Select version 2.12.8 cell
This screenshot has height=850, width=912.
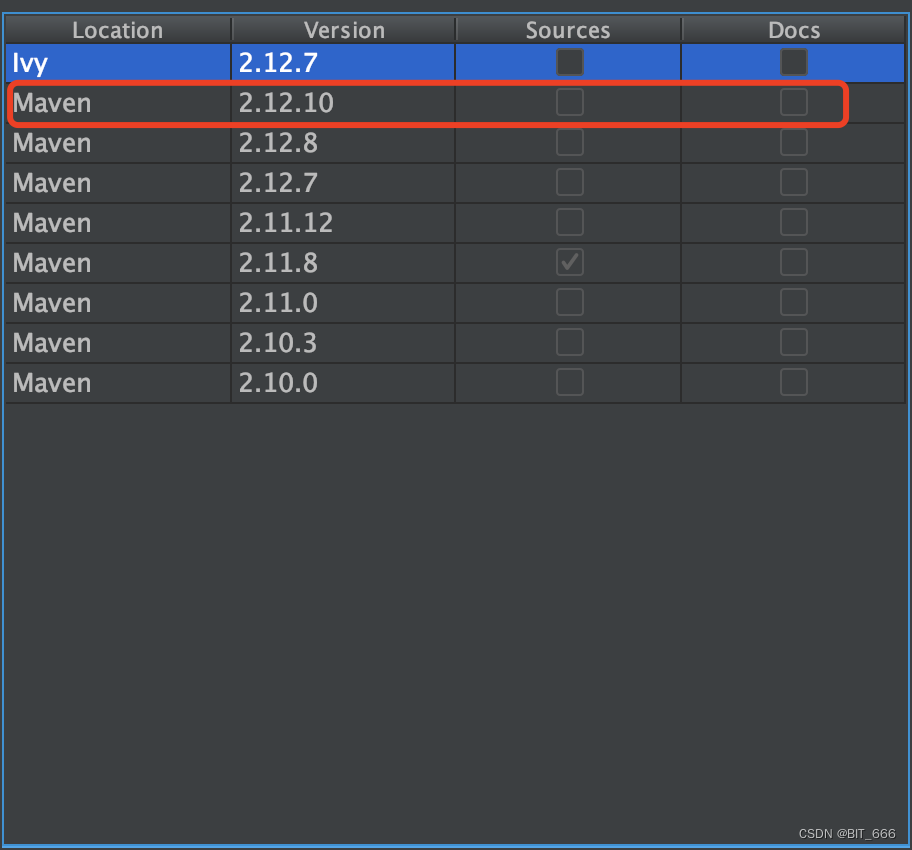click(x=343, y=143)
